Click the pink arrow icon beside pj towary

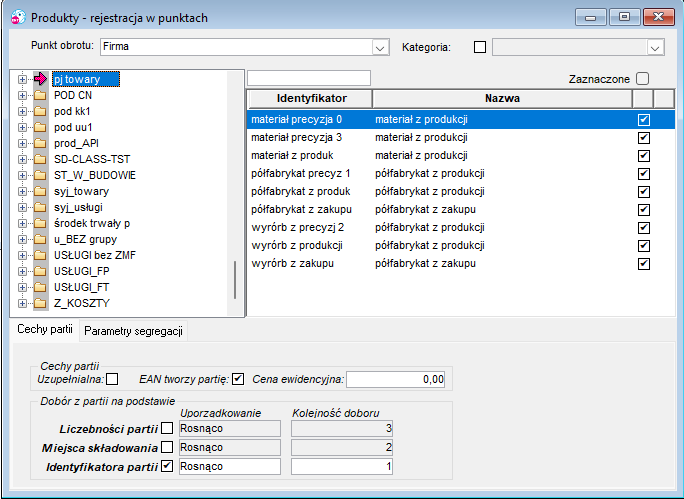coord(40,79)
